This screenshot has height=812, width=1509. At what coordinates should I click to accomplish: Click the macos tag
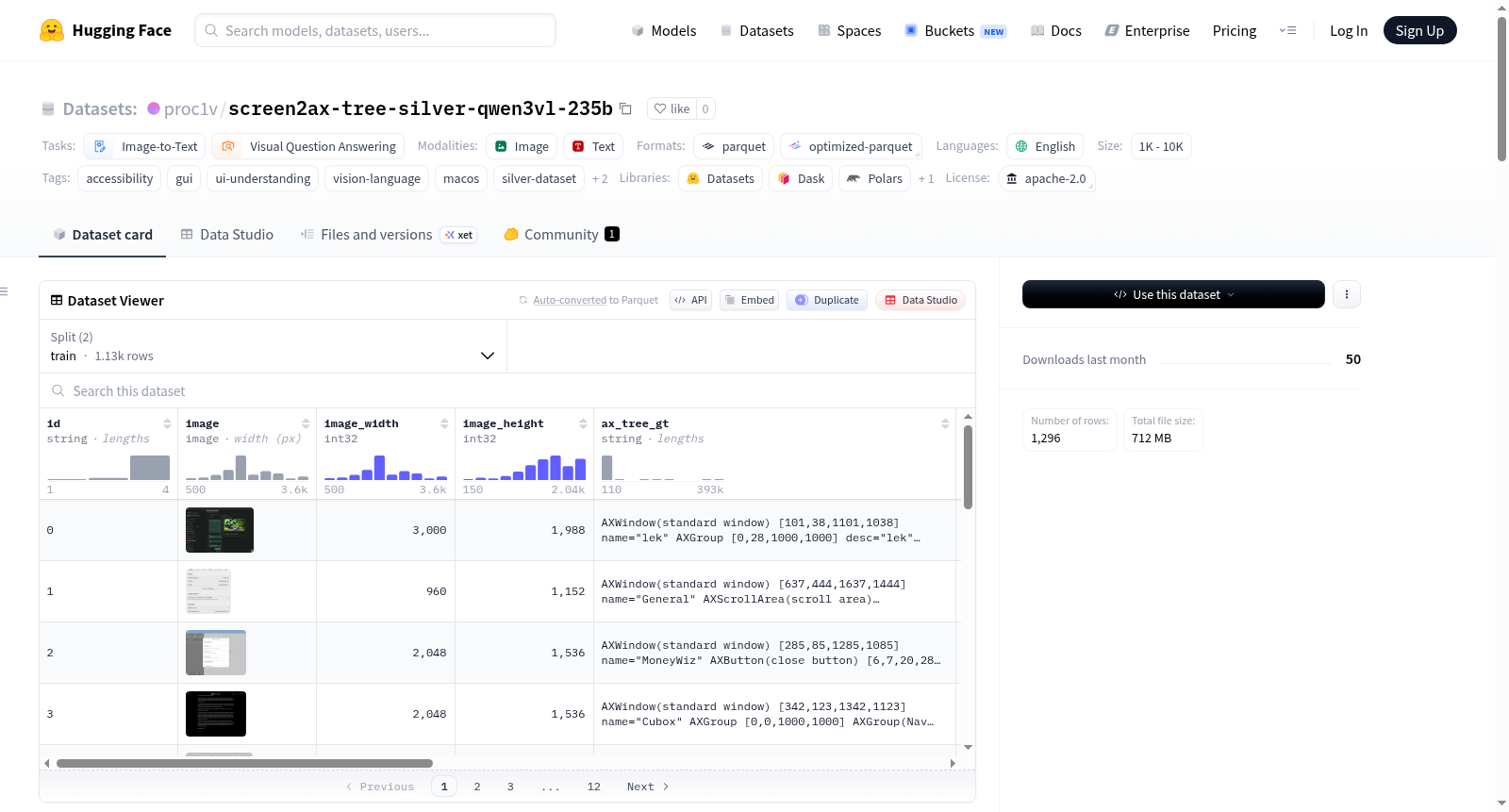pyautogui.click(x=461, y=178)
